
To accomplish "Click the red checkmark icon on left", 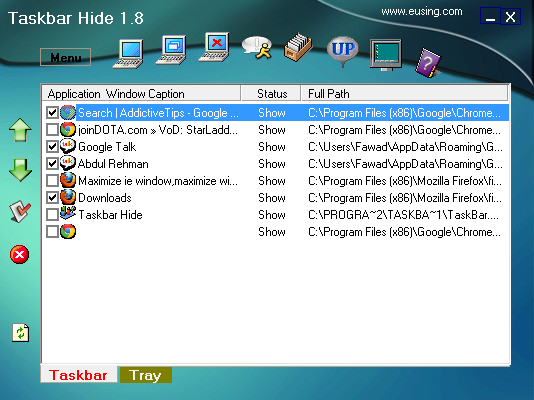I will pyautogui.click(x=20, y=211).
